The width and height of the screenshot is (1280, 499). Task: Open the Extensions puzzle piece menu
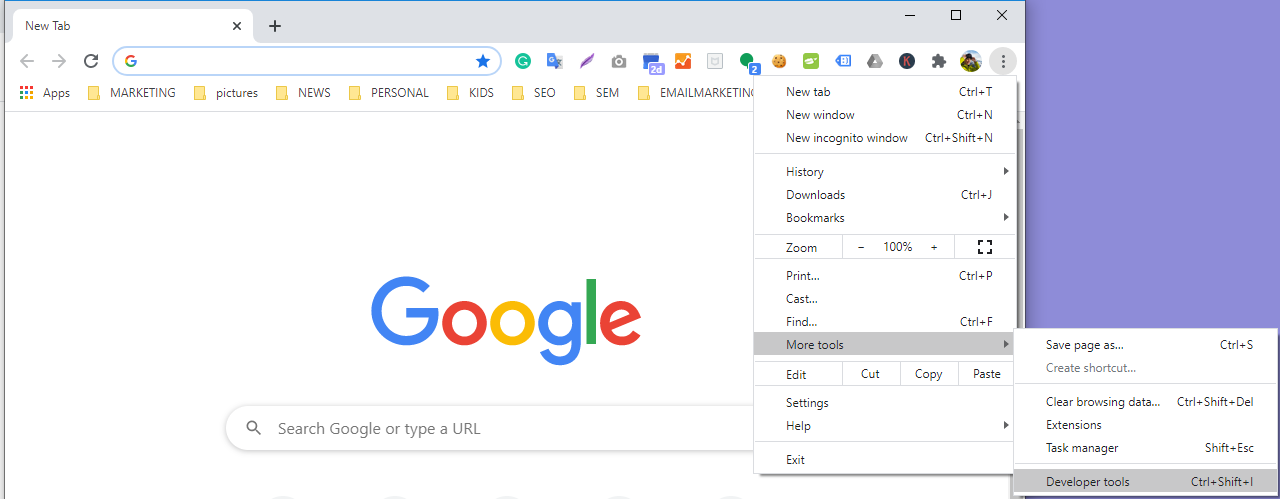click(938, 61)
